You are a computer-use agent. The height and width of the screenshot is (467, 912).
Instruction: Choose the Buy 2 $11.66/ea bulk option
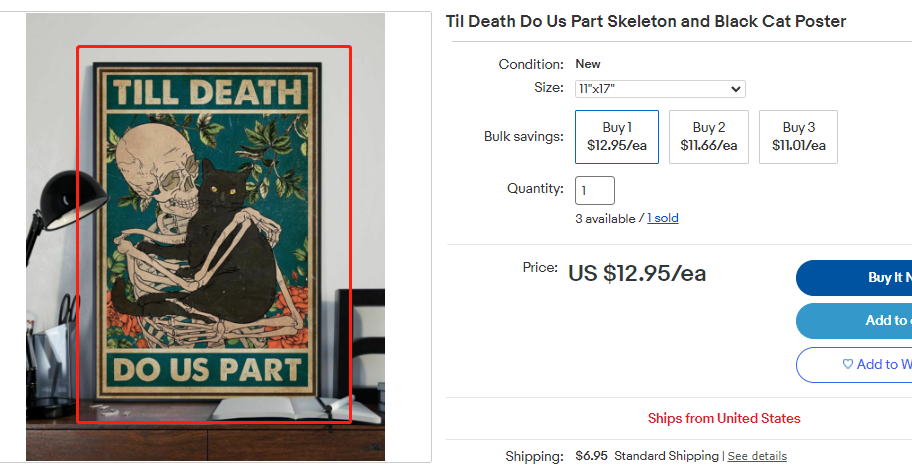pyautogui.click(x=708, y=137)
